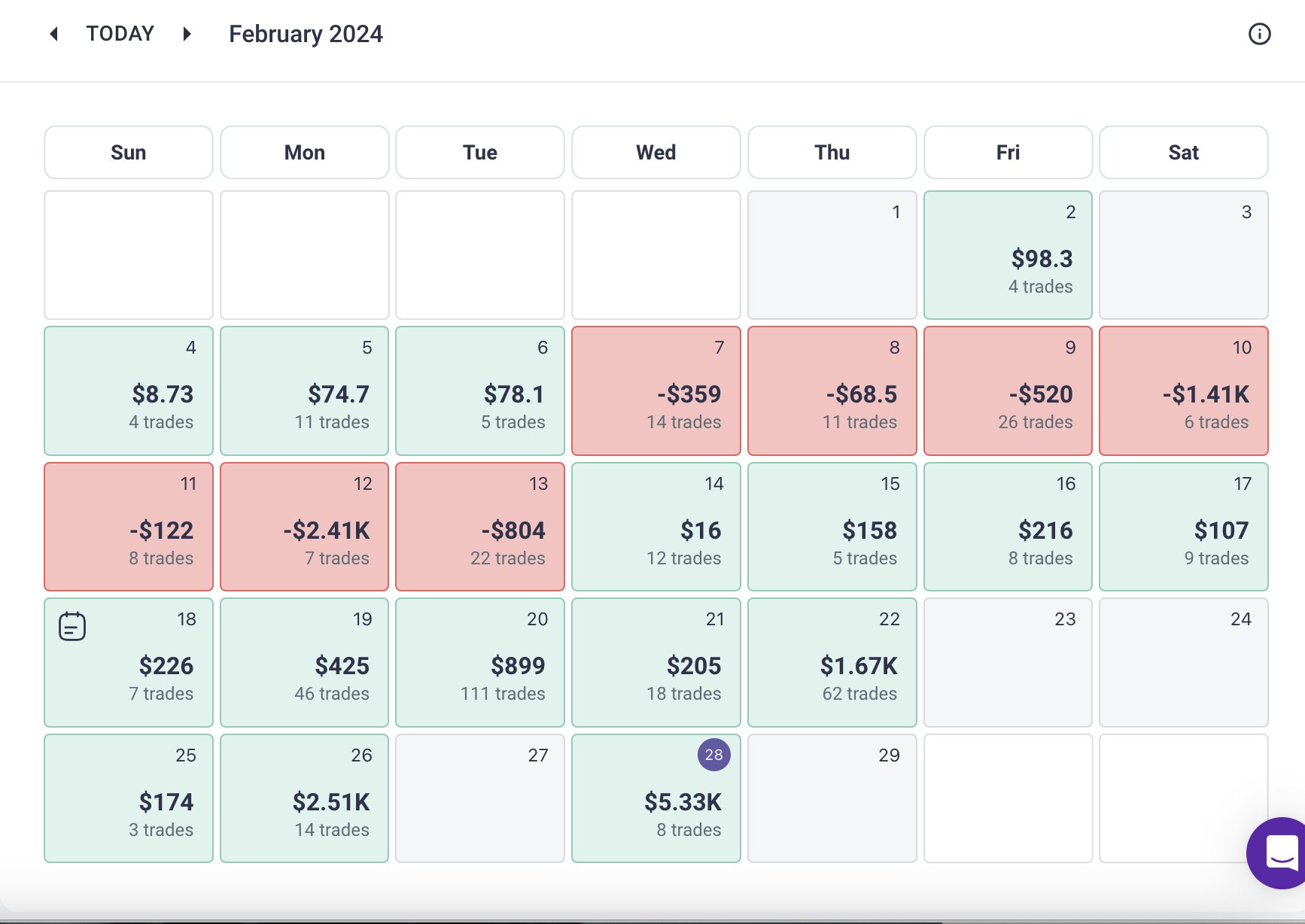1305x924 pixels.
Task: Open February 19 with 46 trades
Action: [304, 663]
